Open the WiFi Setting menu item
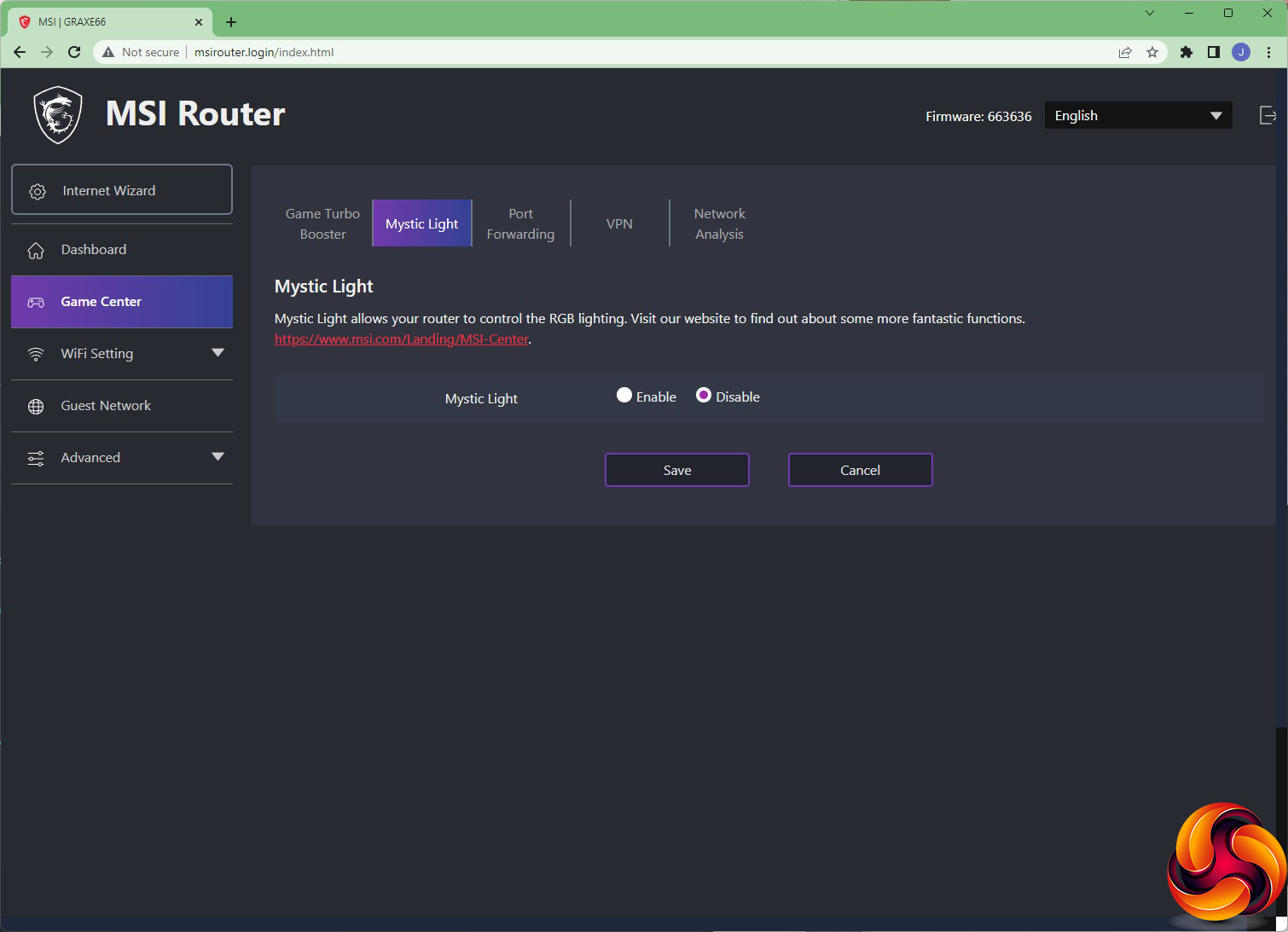1288x932 pixels. pos(122,354)
